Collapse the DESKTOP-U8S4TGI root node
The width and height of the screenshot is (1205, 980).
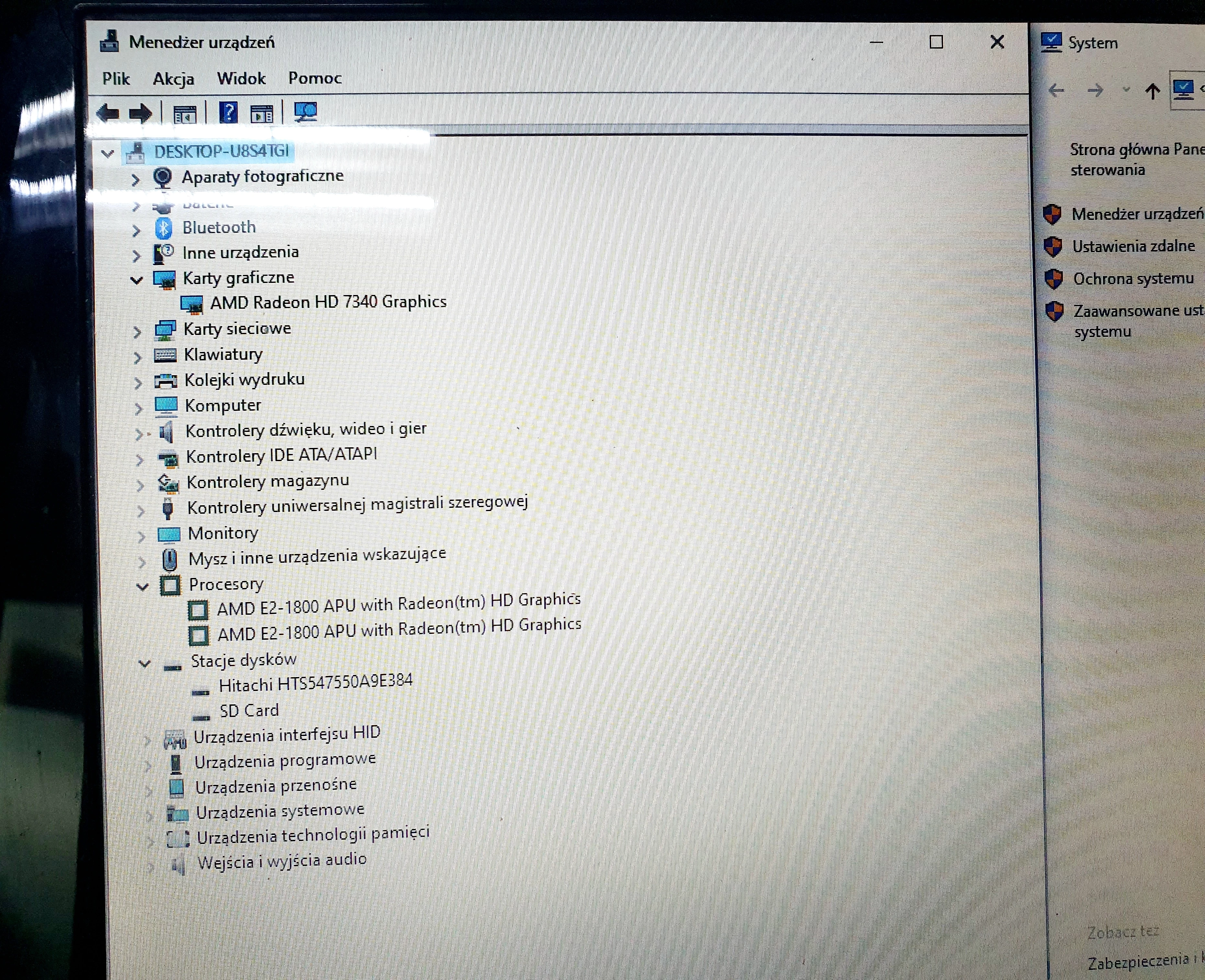107,153
